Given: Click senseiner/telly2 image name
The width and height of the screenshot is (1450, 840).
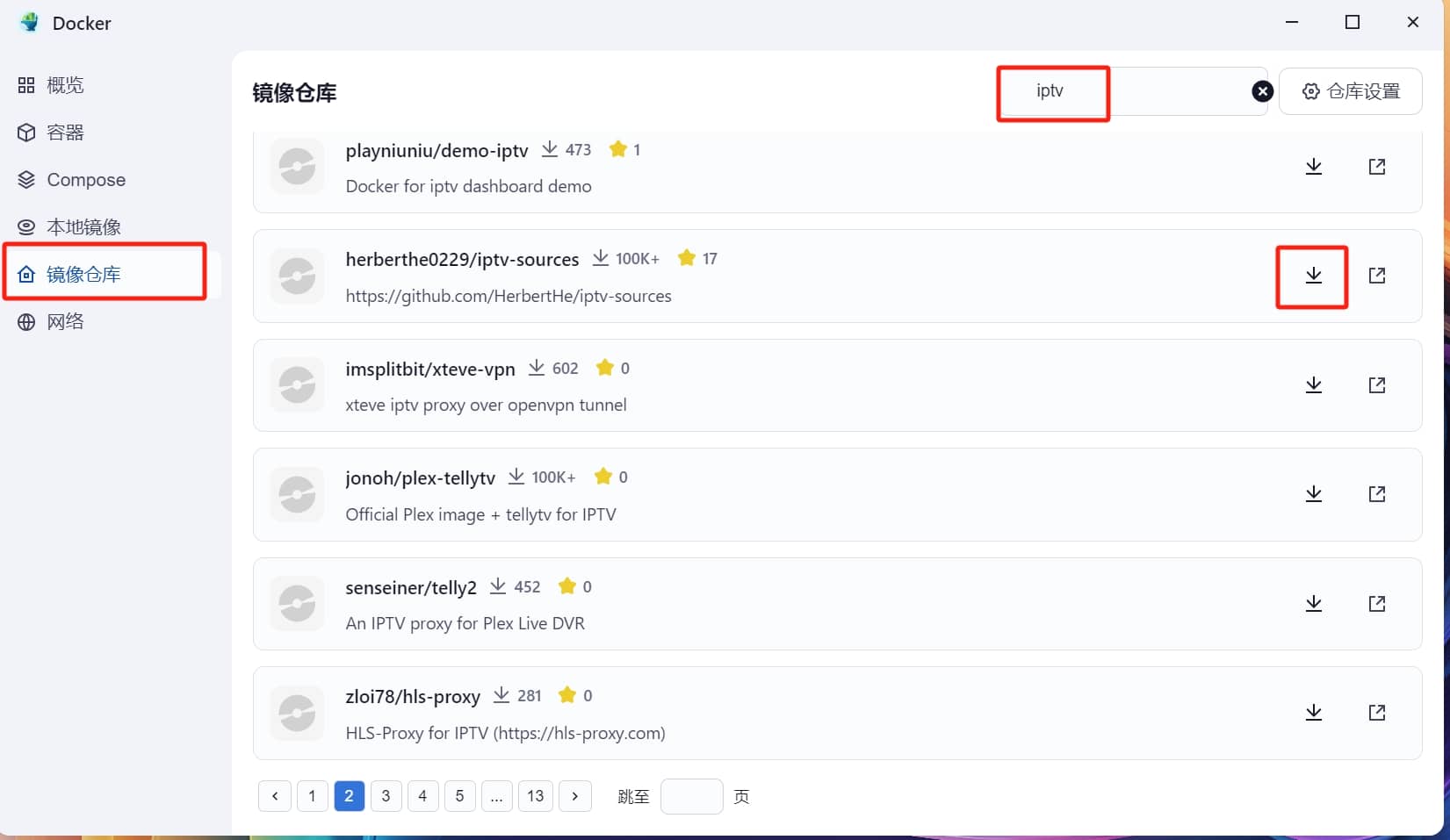Looking at the screenshot, I should (411, 588).
